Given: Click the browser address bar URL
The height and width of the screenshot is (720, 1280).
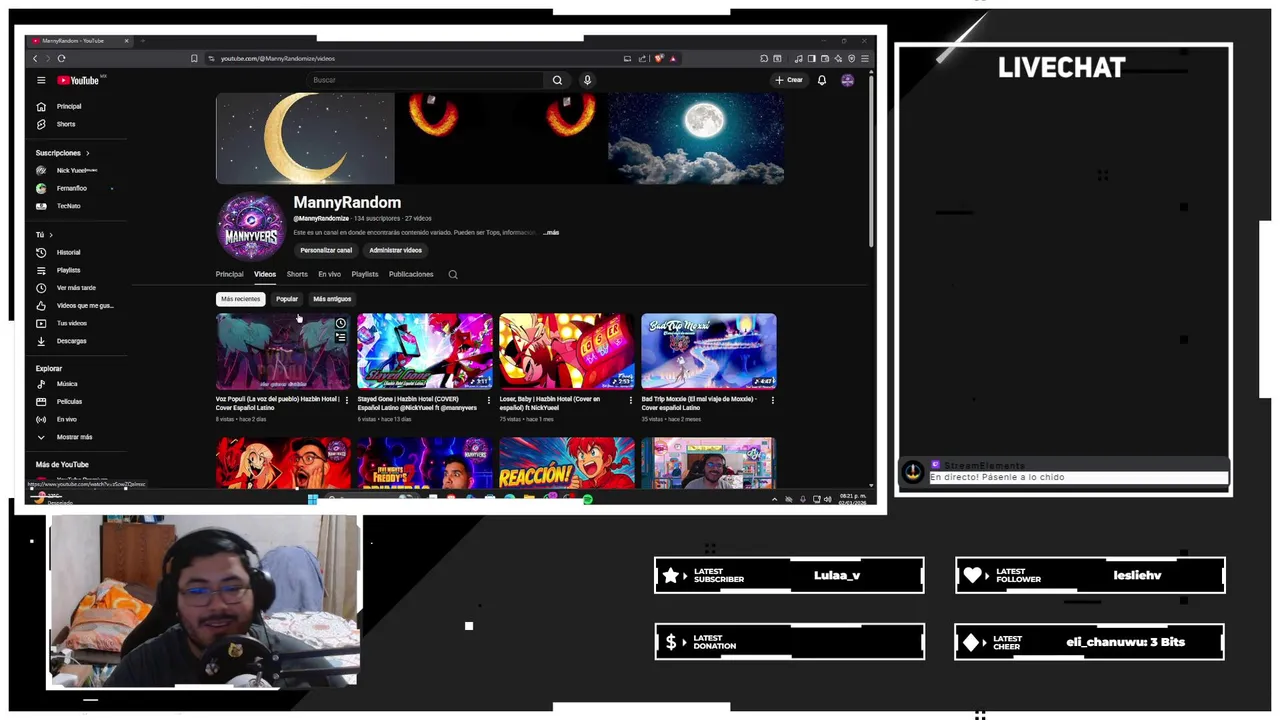Looking at the screenshot, I should [277, 59].
